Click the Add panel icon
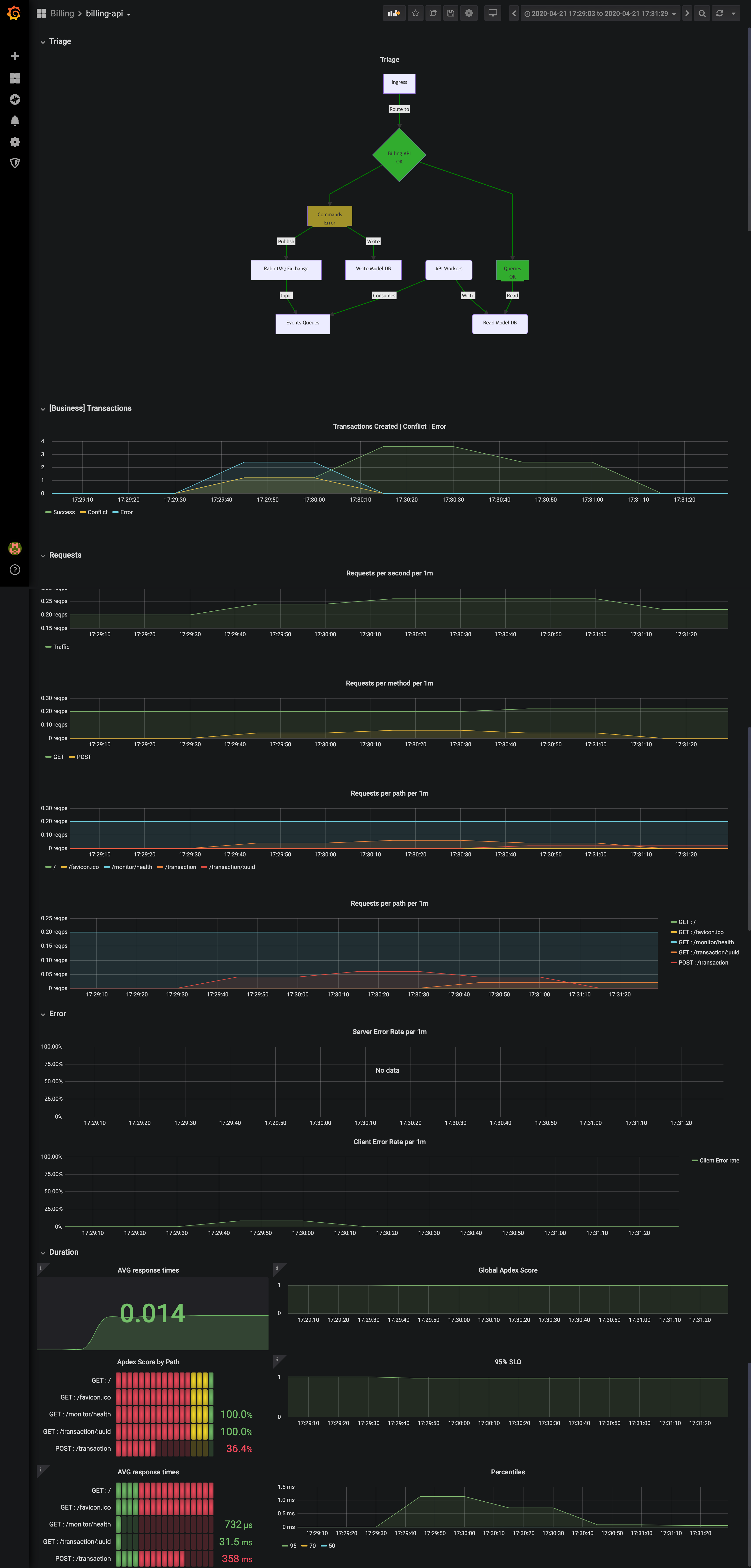Image resolution: width=751 pixels, height=1568 pixels. tap(394, 13)
